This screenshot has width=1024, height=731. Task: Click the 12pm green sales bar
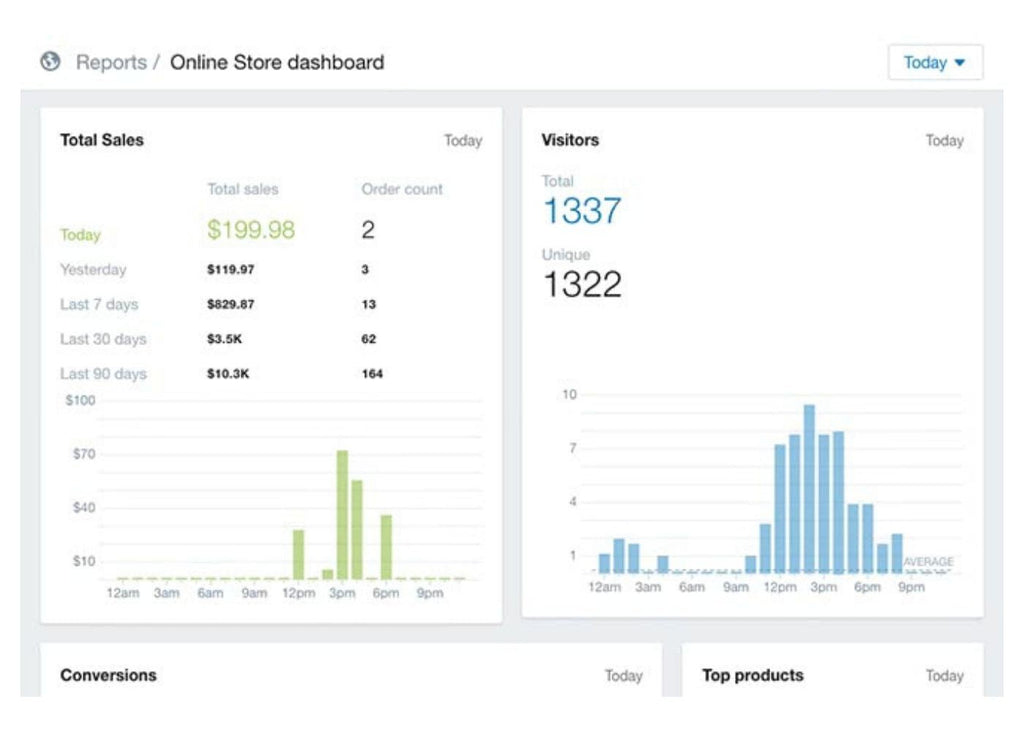point(298,553)
